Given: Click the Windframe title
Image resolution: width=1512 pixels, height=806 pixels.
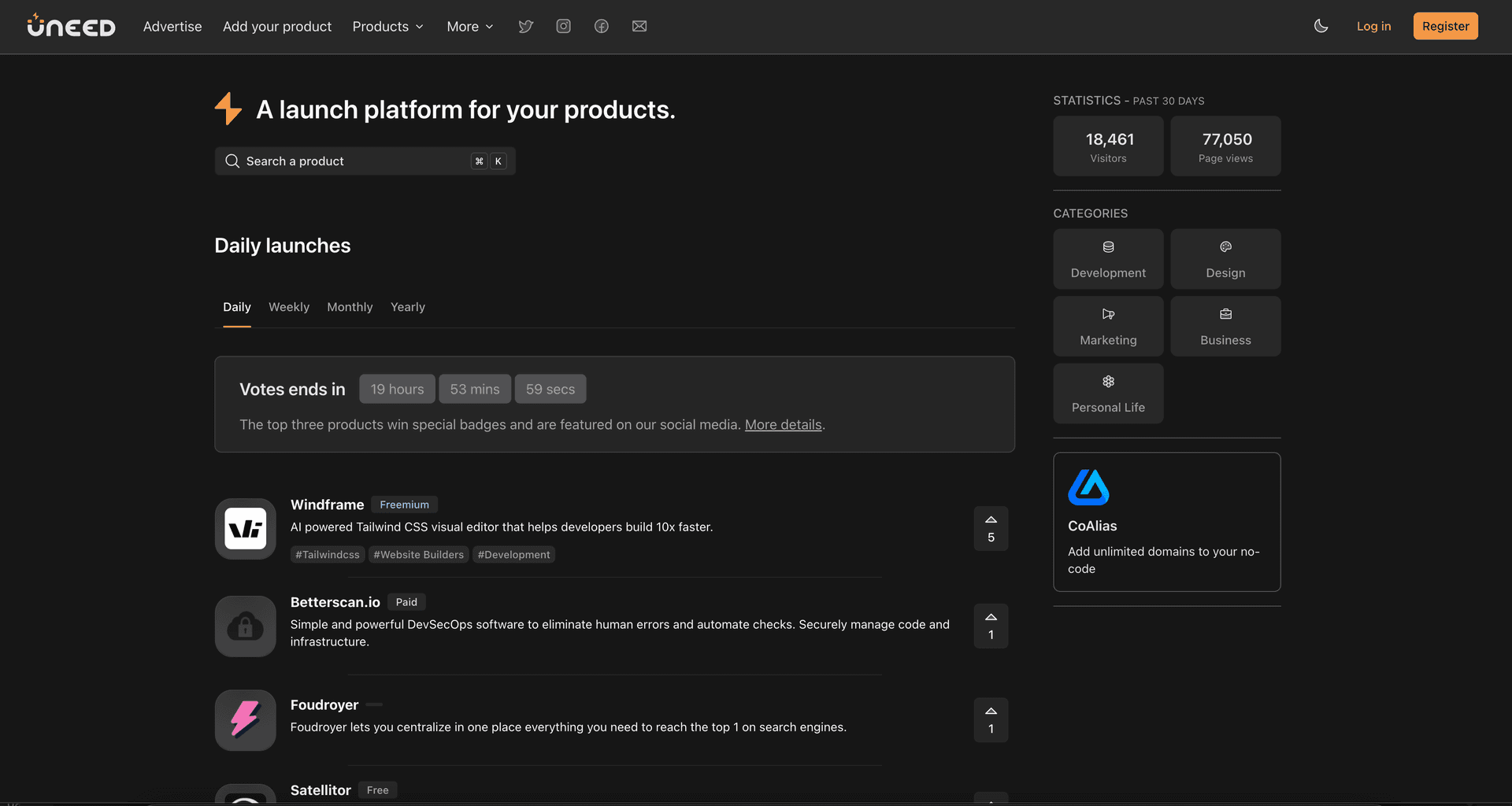Looking at the screenshot, I should pyautogui.click(x=327, y=505).
